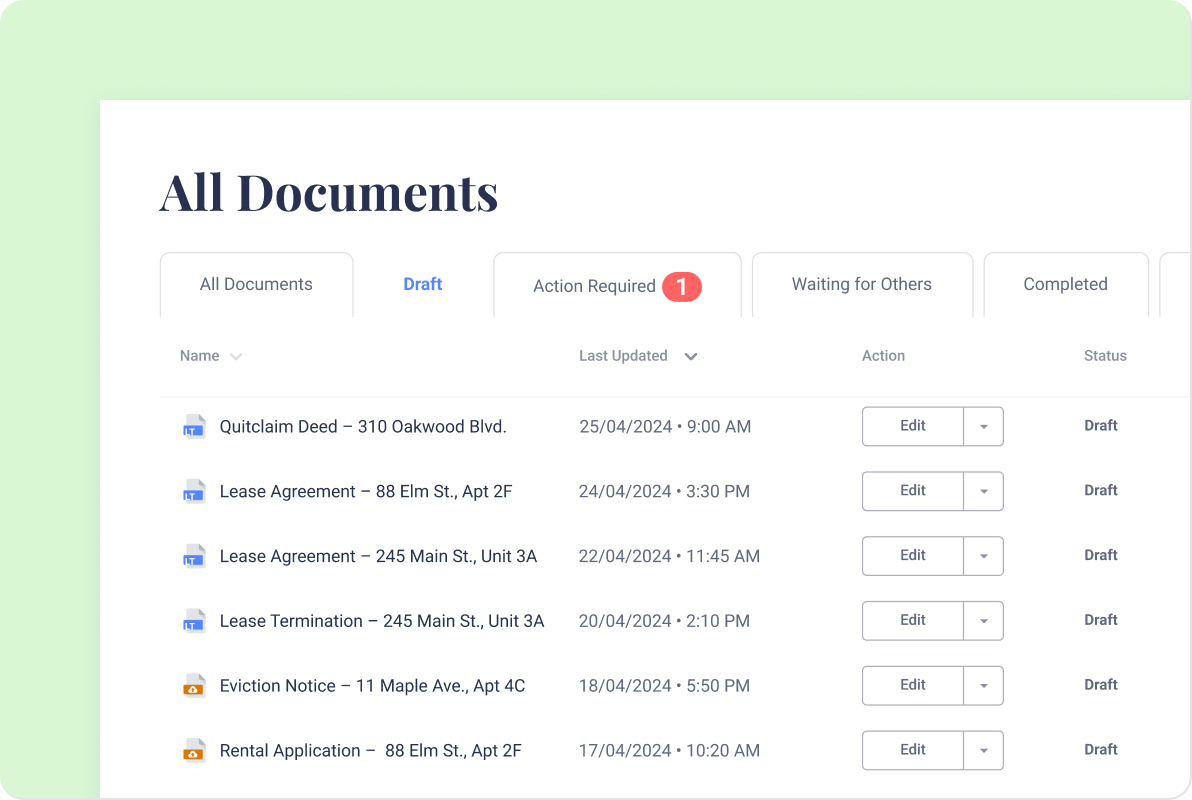Click the Rental Application orange file icon
The image size is (1192, 800).
click(x=194, y=751)
